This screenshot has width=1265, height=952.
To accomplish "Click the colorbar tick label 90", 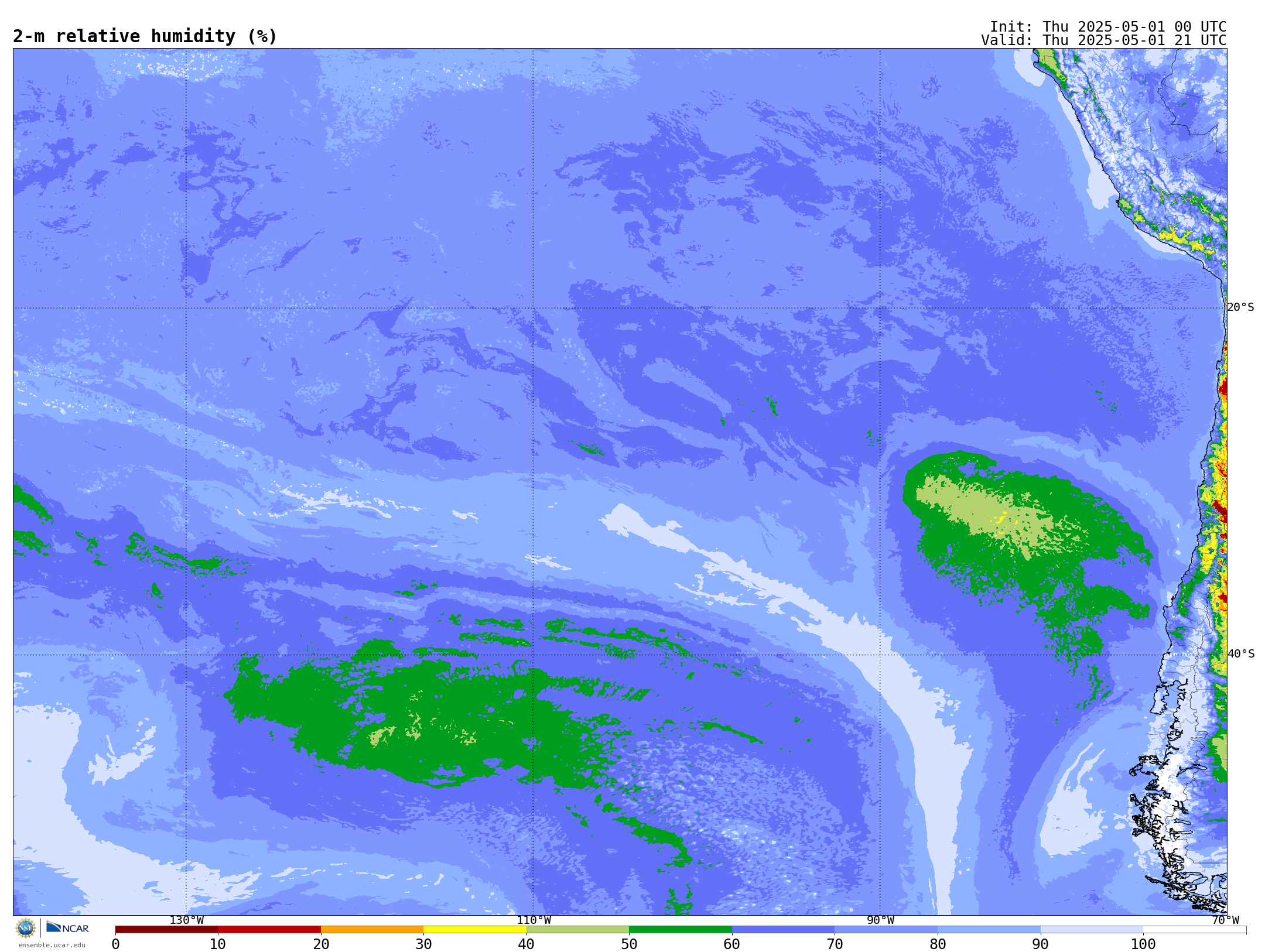I will [1041, 944].
